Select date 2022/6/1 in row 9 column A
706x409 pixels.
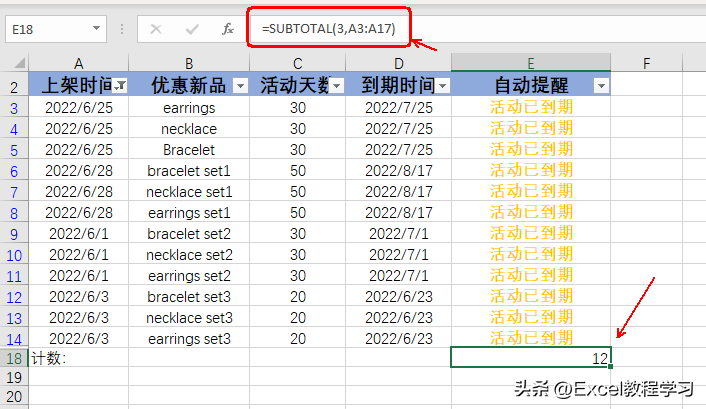click(79, 234)
